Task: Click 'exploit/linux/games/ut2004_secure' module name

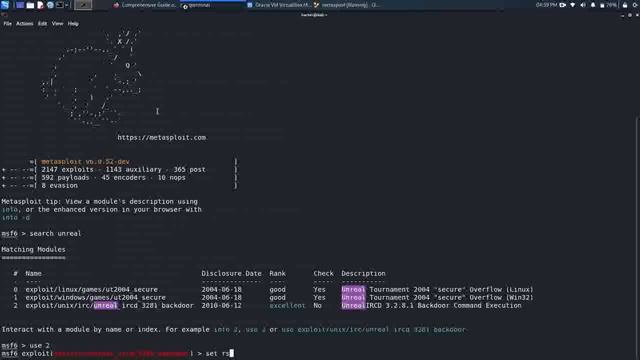Action: pyautogui.click(x=91, y=289)
